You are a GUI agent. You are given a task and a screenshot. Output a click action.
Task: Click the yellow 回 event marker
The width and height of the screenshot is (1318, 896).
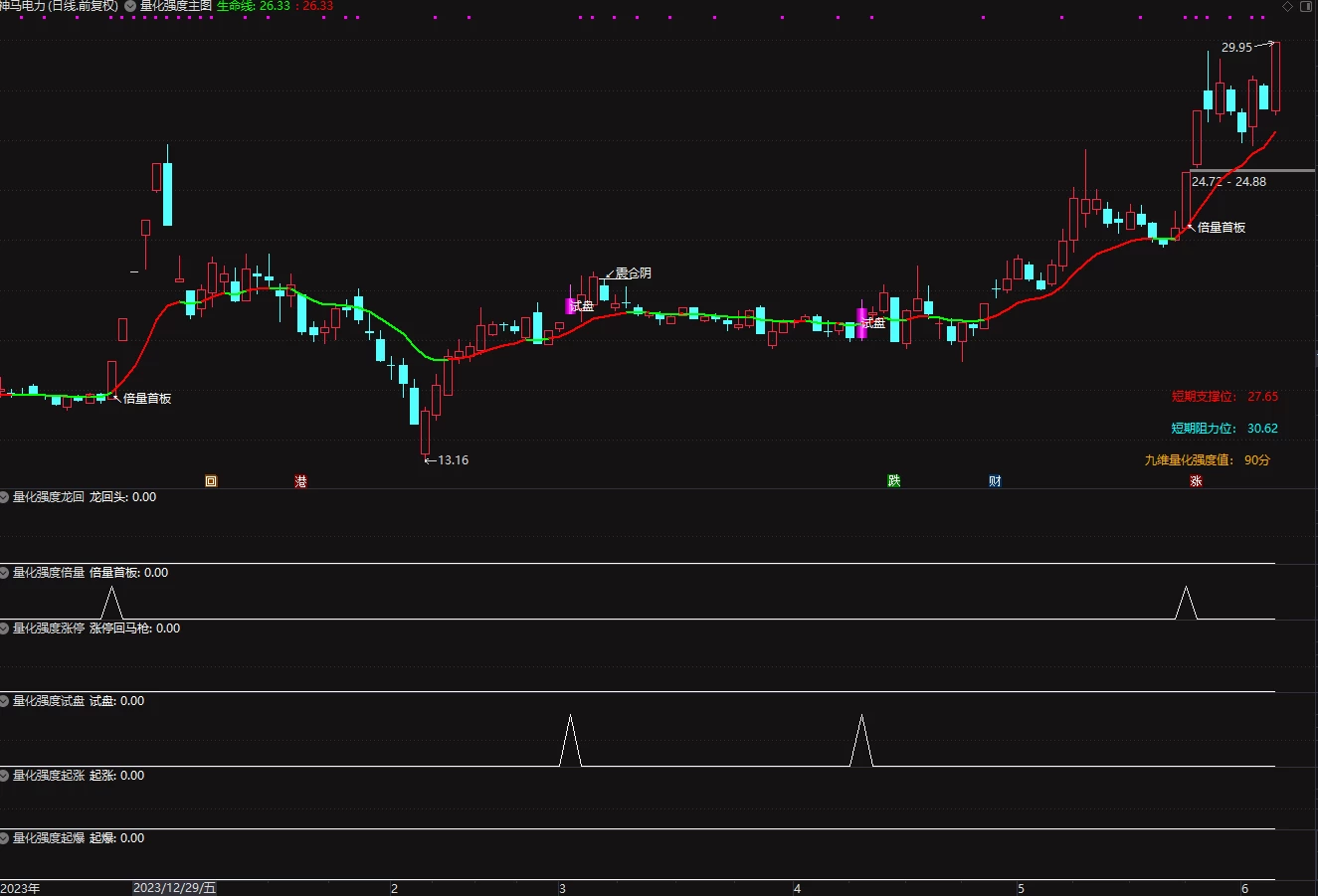211,481
